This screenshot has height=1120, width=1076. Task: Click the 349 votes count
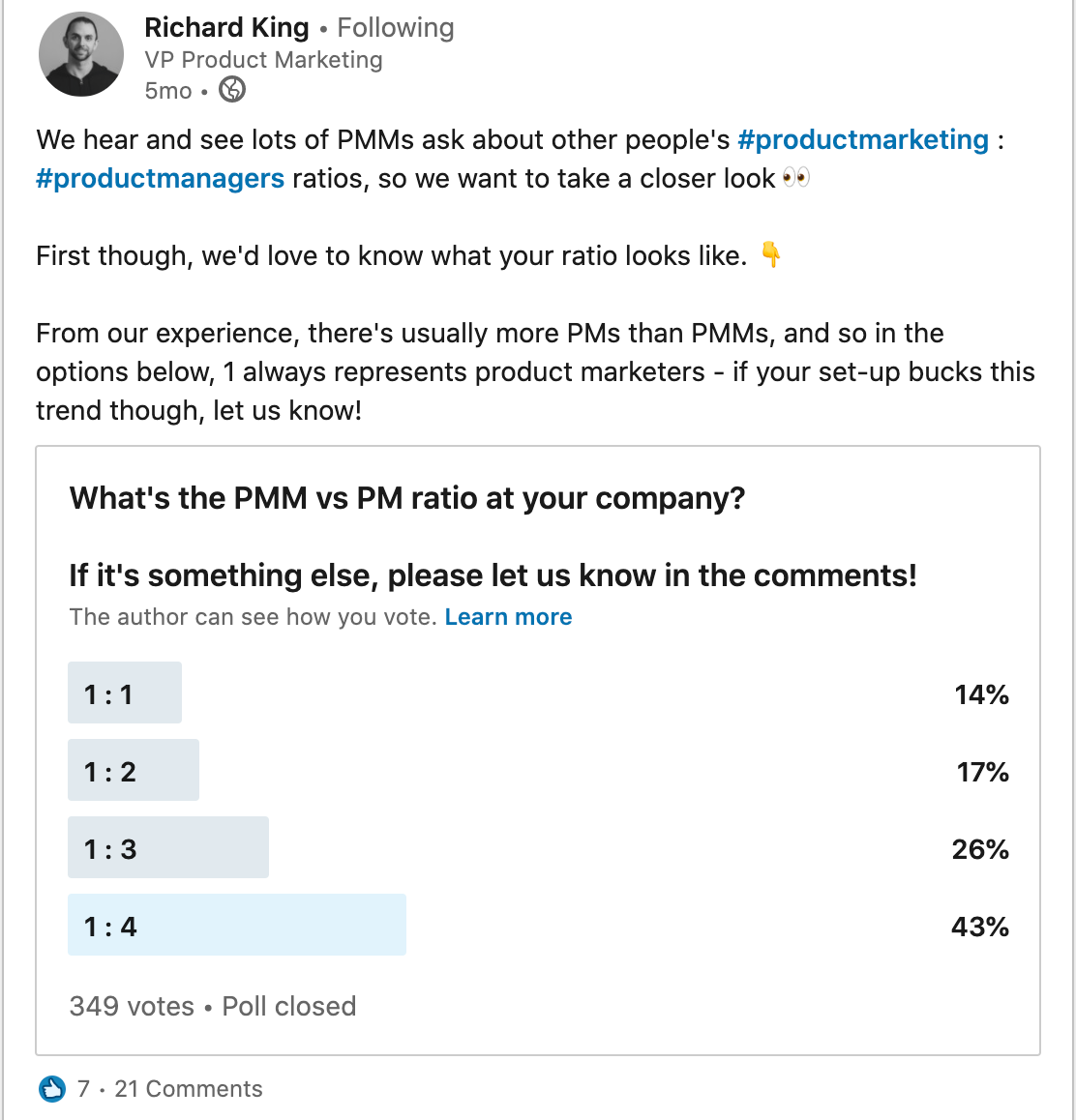coord(132,1006)
